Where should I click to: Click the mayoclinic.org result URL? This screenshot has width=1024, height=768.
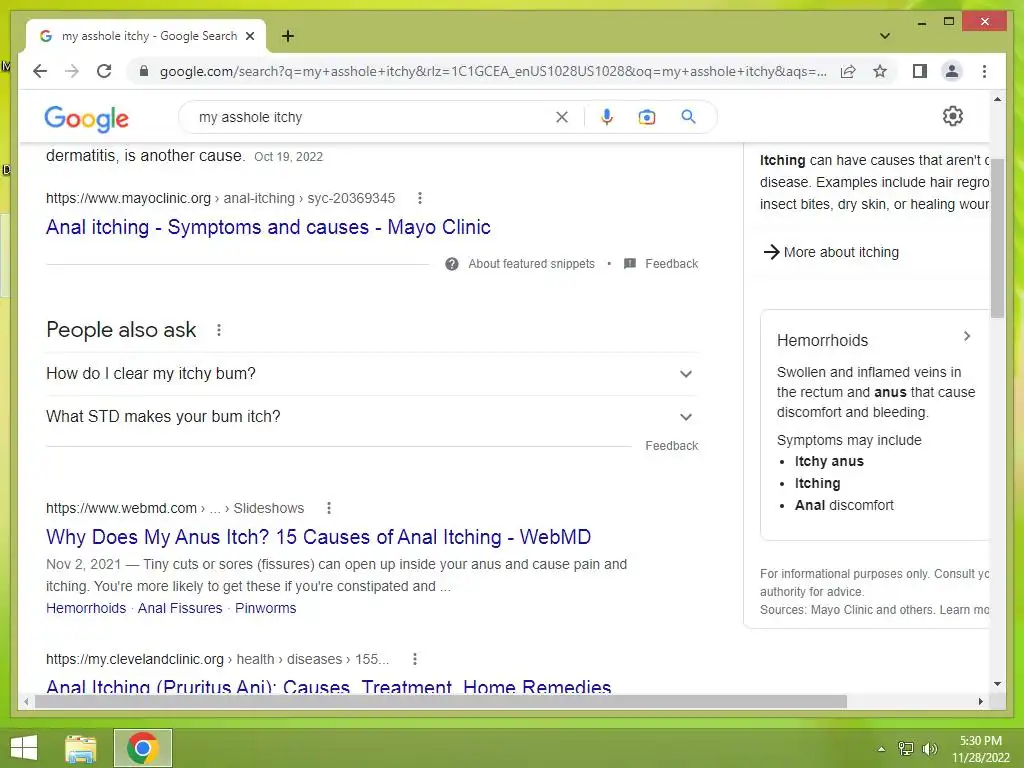tap(220, 198)
